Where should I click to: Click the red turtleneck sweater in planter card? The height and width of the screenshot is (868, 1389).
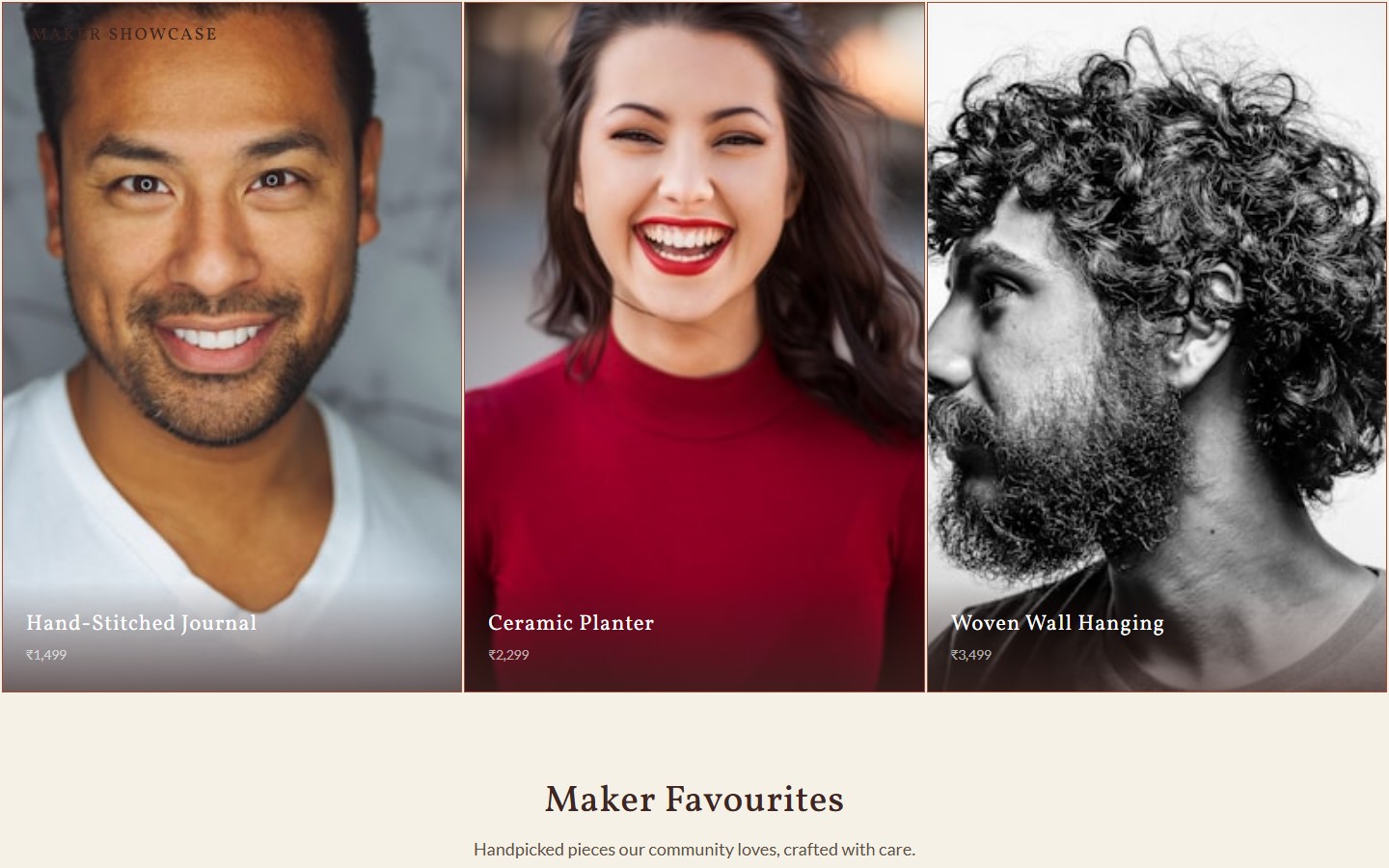pos(694,502)
